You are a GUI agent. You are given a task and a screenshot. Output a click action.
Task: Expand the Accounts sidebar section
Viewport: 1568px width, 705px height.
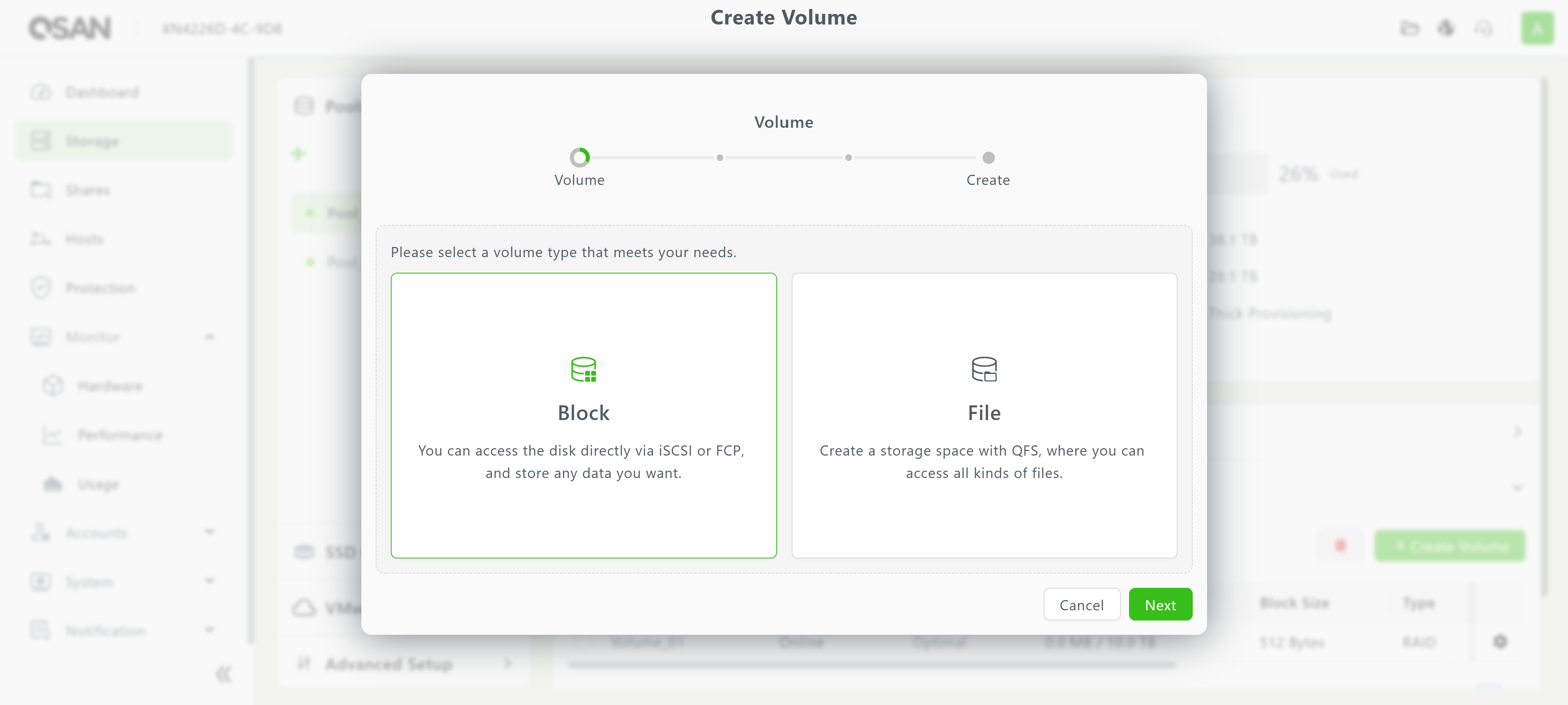click(x=209, y=532)
